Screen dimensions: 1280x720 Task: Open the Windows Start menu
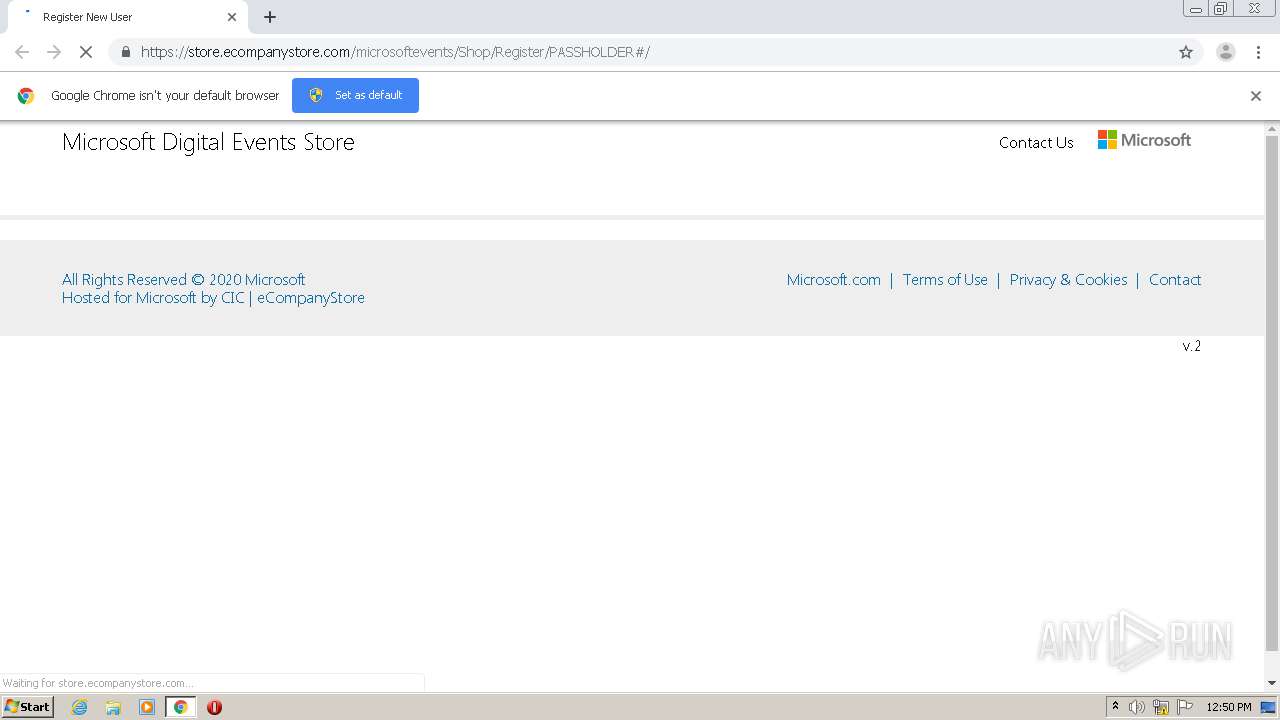click(28, 707)
